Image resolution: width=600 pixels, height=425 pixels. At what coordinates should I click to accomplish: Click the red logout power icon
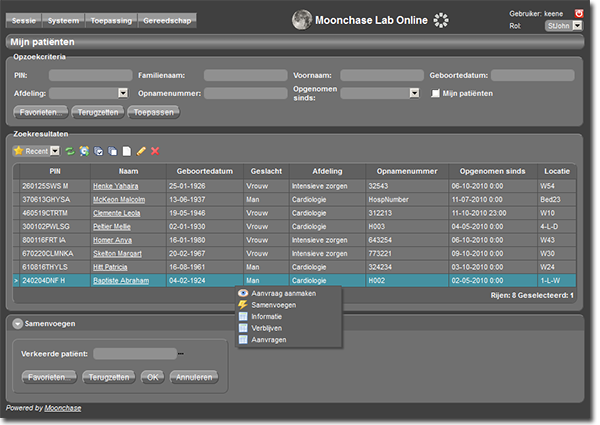tap(579, 14)
